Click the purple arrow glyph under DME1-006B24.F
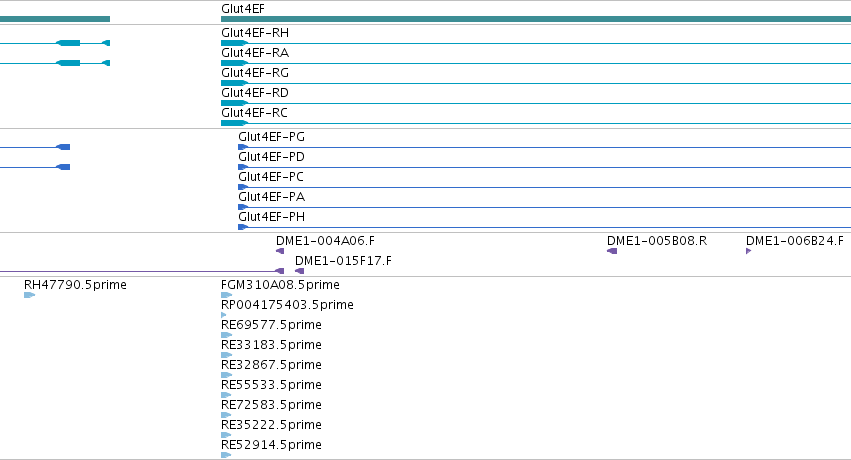The image size is (851, 460). pyautogui.click(x=748, y=251)
